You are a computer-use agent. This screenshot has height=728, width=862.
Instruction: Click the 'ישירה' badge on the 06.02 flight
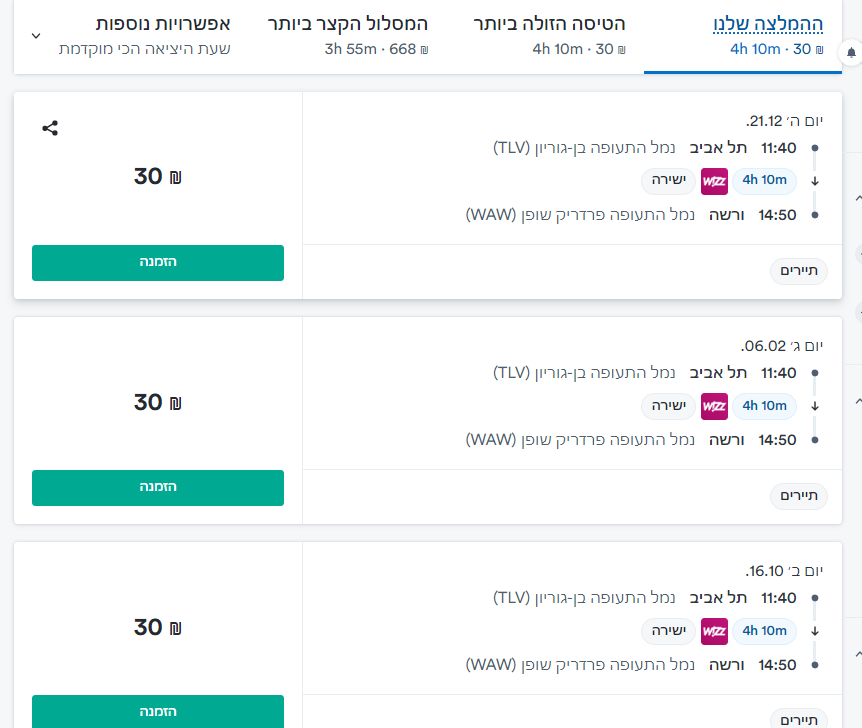(667, 406)
